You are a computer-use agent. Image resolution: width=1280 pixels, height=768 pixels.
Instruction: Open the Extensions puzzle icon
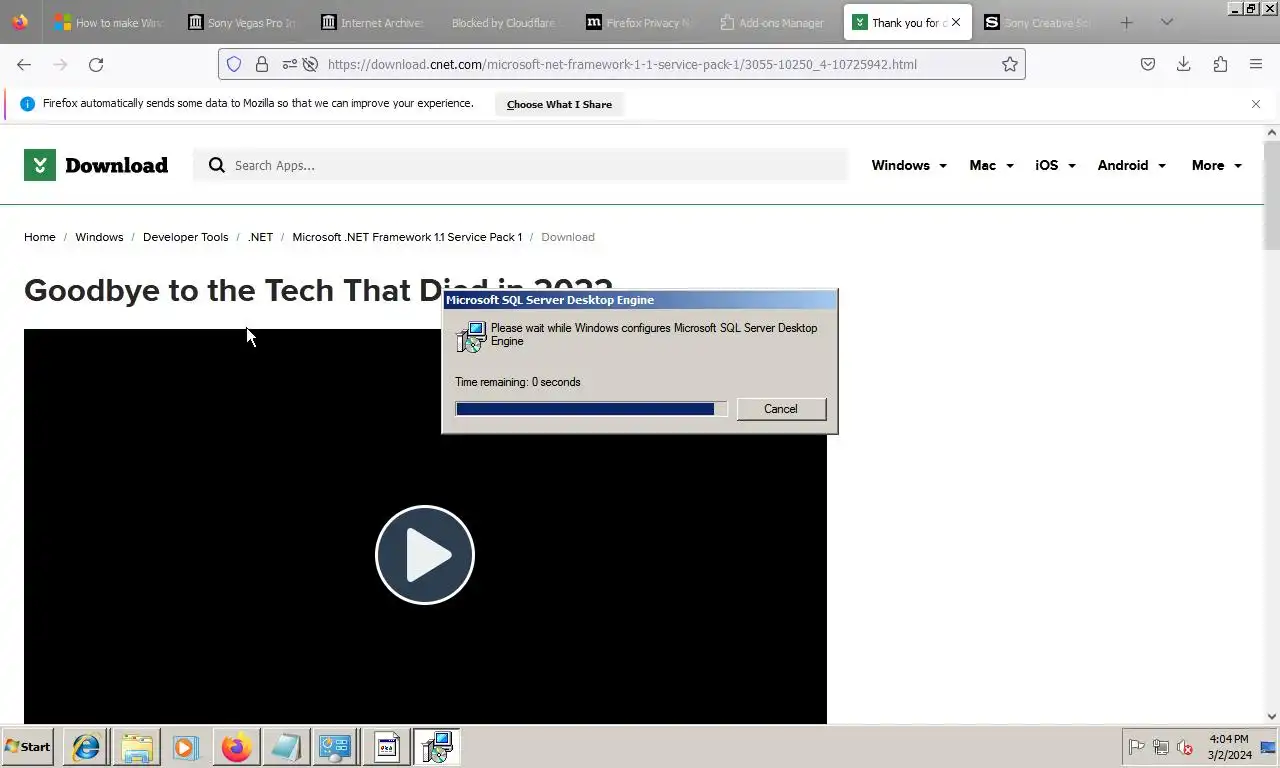[x=1220, y=64]
